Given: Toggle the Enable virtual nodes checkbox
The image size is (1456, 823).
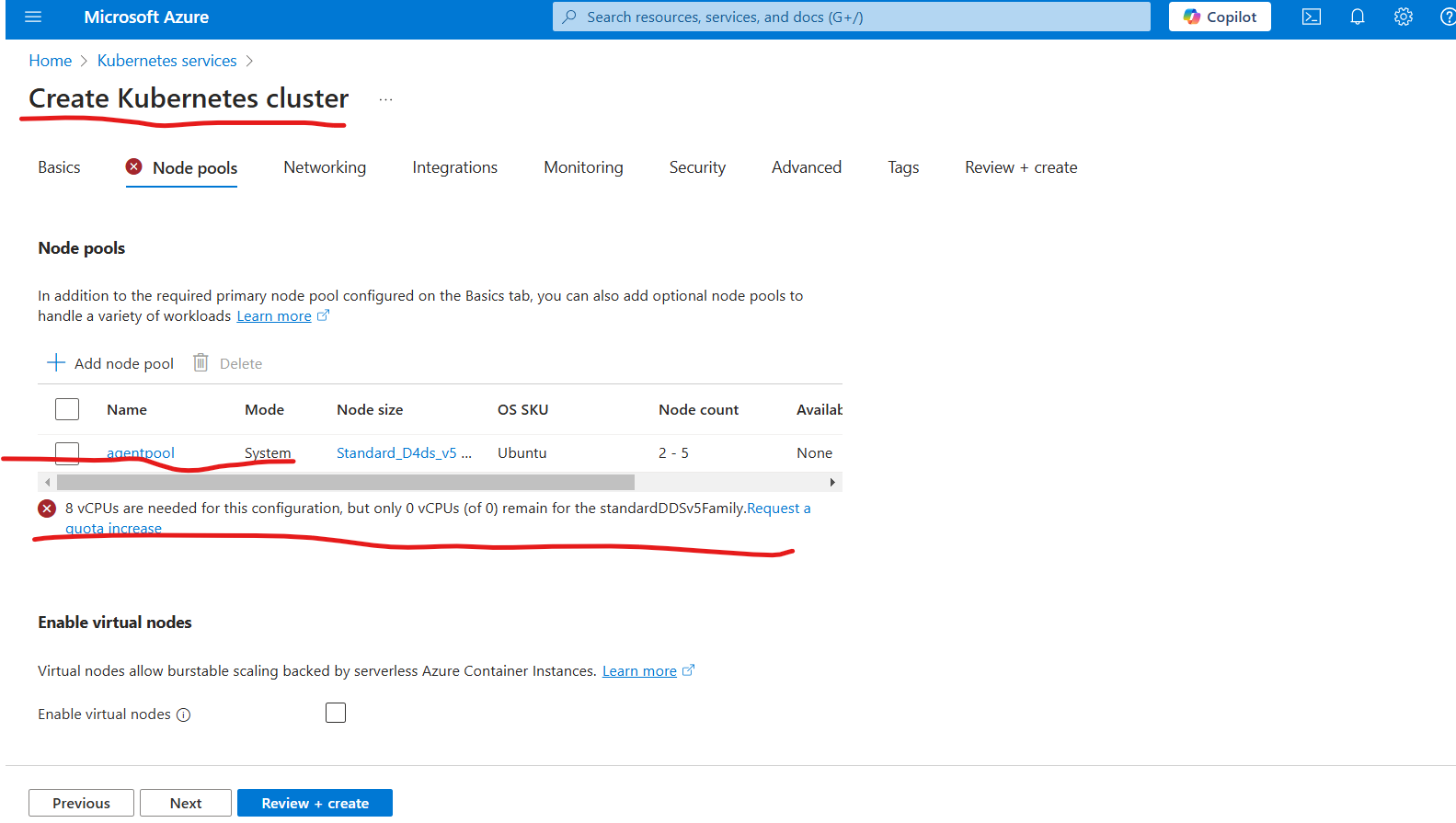Looking at the screenshot, I should point(336,713).
